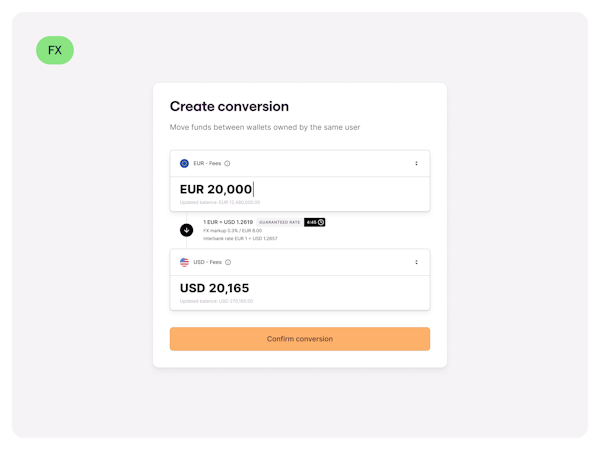Click the Updated balance USD text
600x450 pixels.
(217, 301)
